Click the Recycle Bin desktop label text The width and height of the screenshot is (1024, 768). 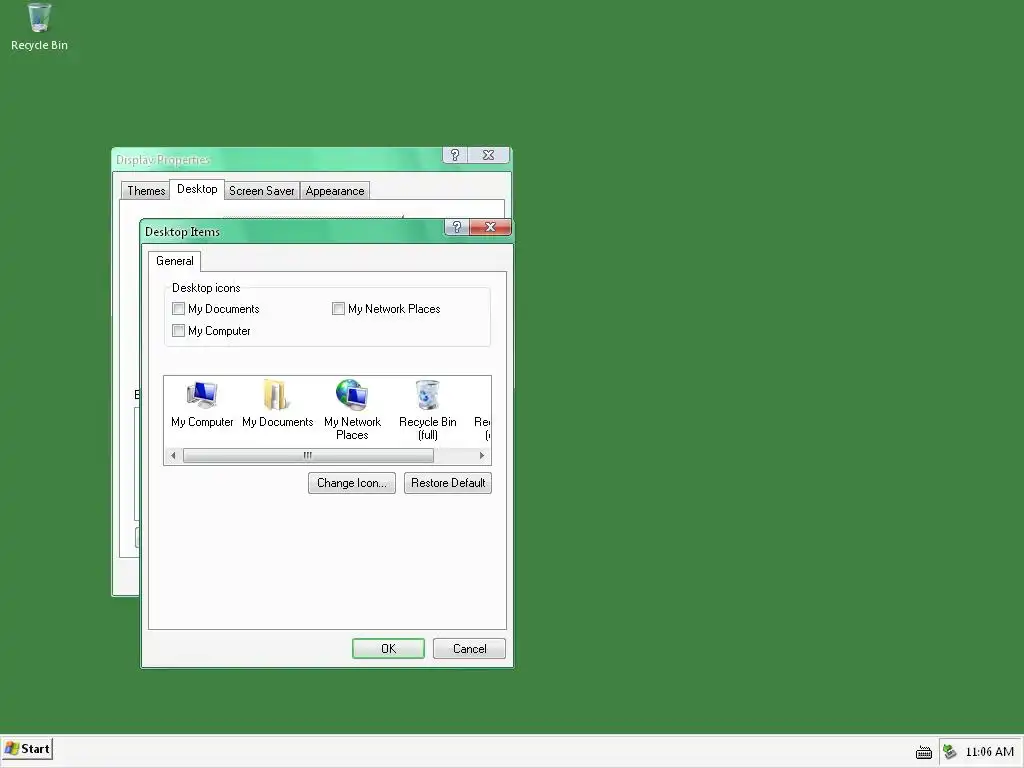pos(39,45)
